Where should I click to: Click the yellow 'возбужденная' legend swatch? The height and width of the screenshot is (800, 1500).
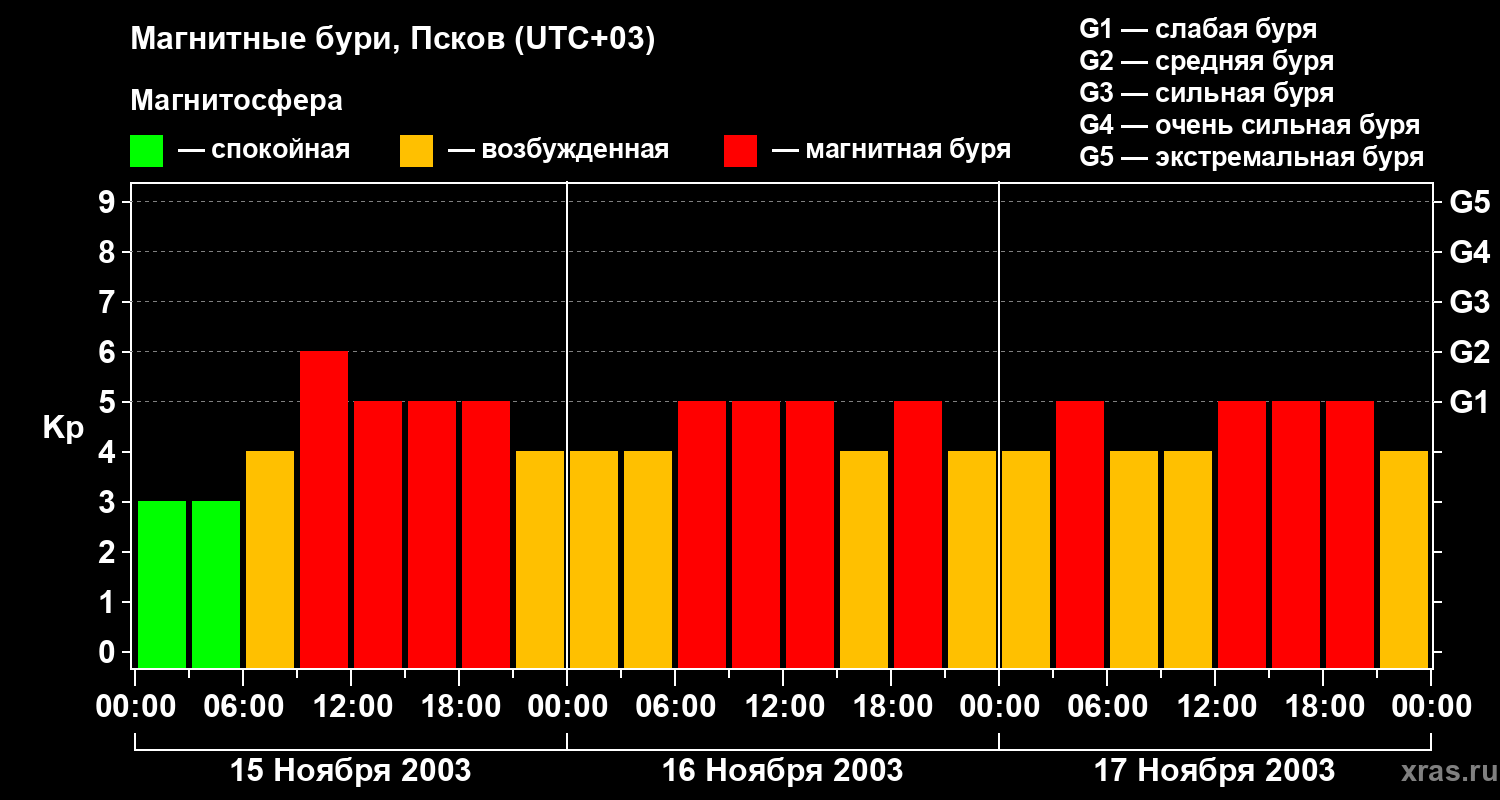coord(416,151)
